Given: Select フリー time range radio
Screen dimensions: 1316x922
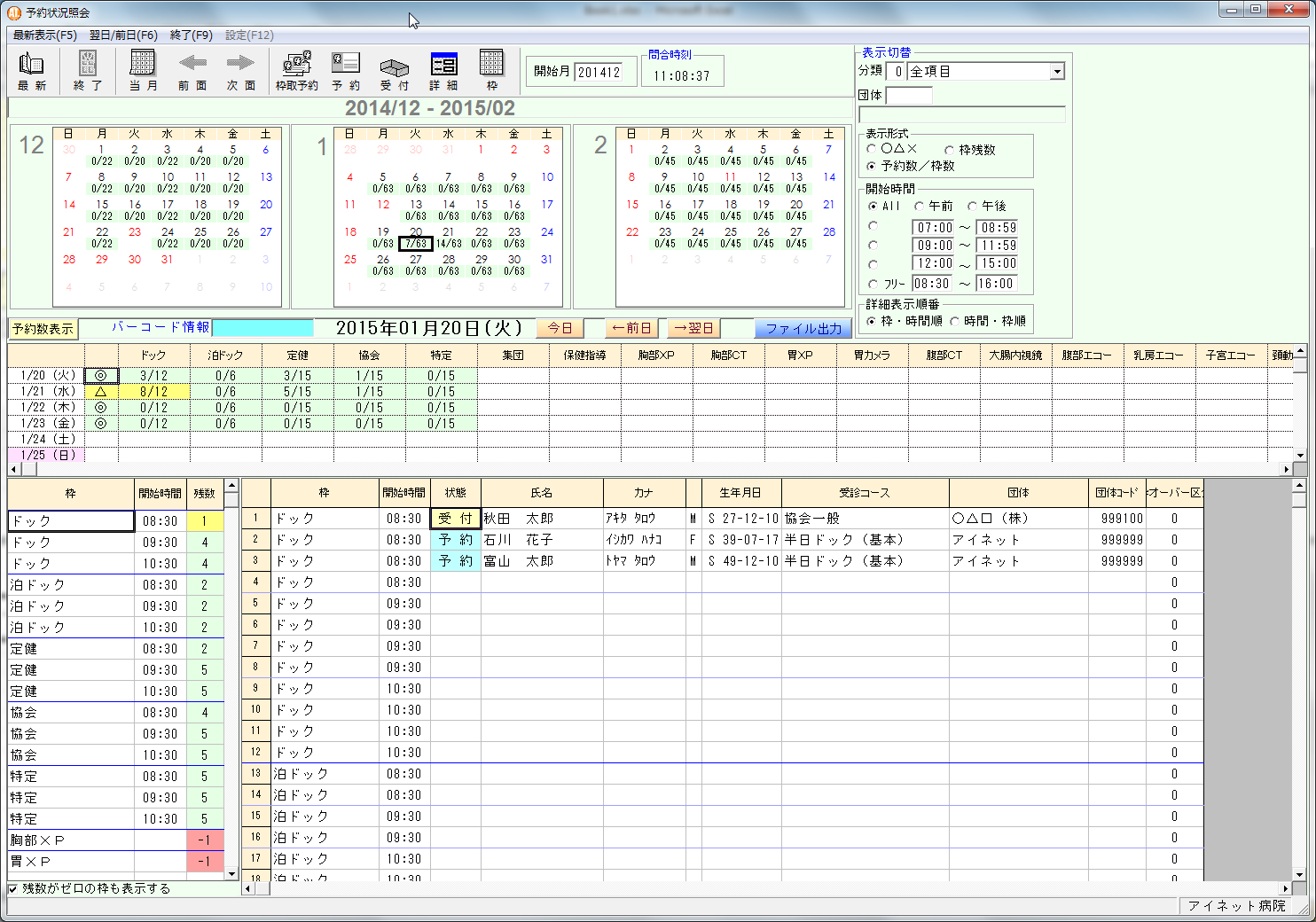Looking at the screenshot, I should 873,285.
